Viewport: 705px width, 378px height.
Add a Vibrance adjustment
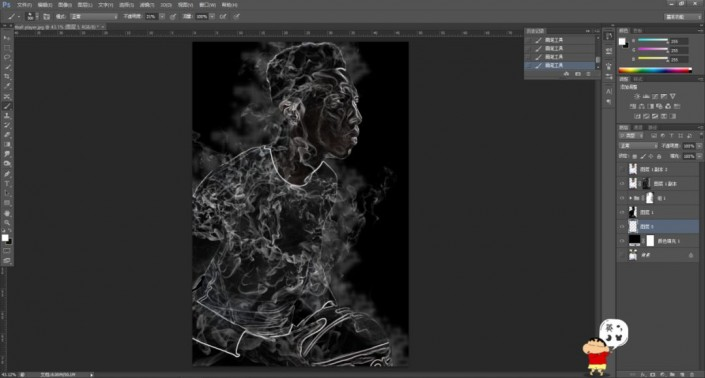click(673, 96)
